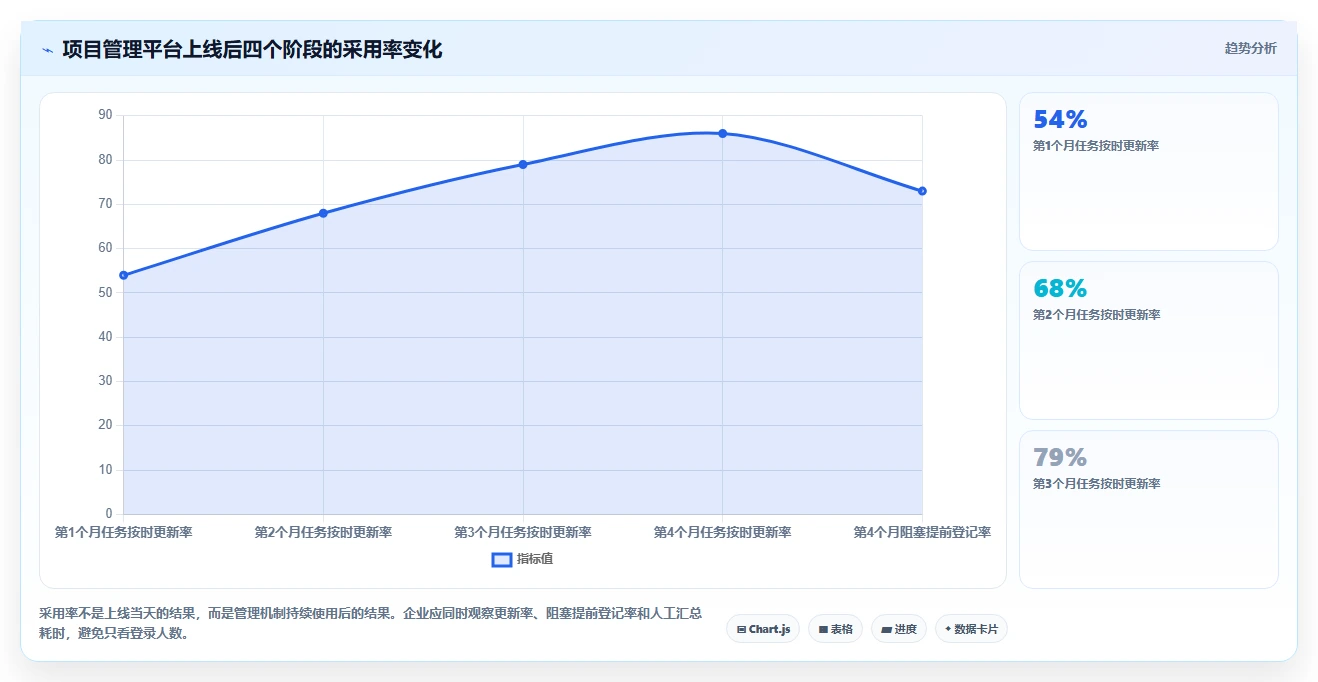This screenshot has width=1318, height=682.
Task: Click the 趋势分析 label in header
Action: 1250,48
